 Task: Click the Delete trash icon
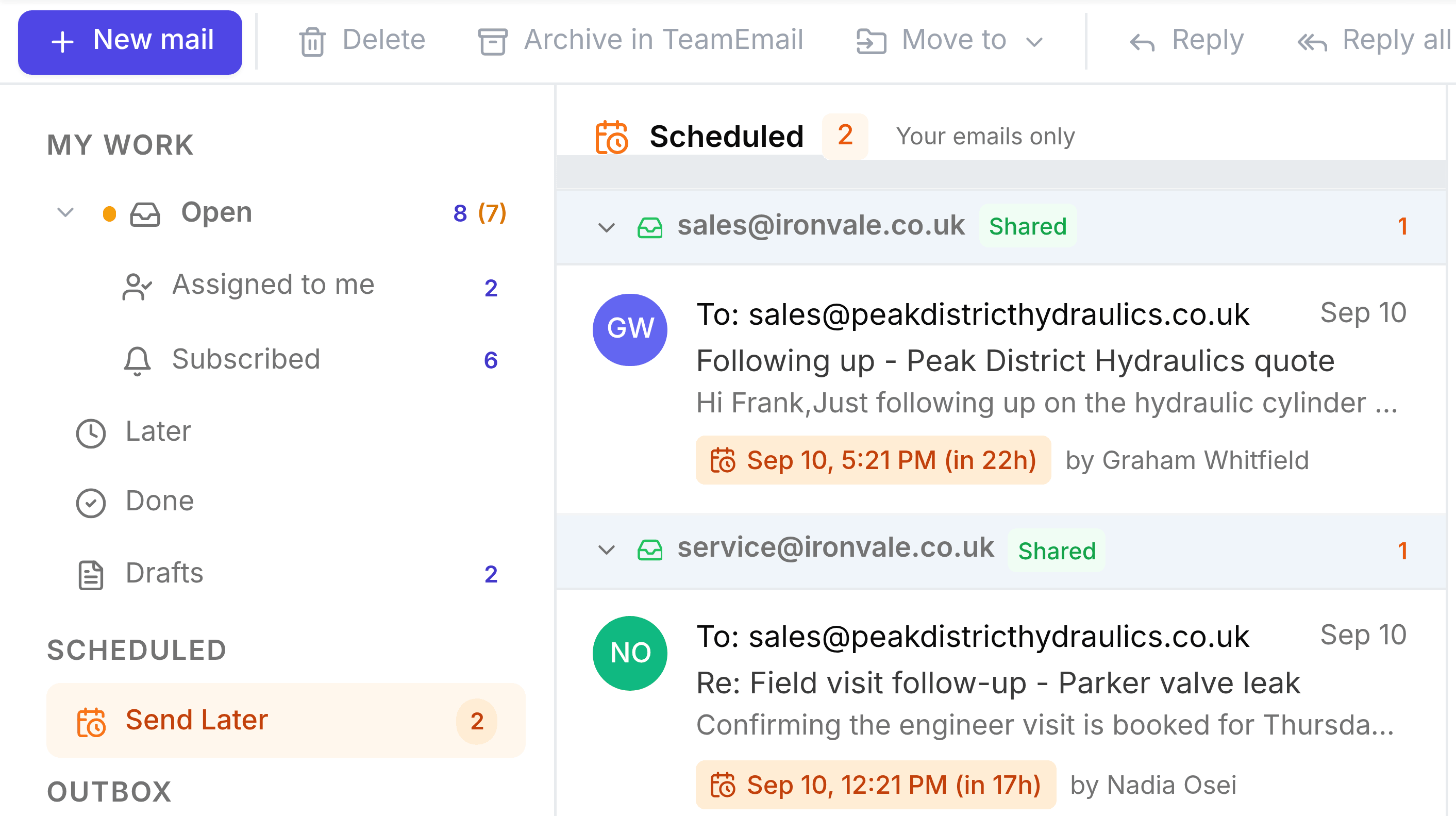(312, 42)
